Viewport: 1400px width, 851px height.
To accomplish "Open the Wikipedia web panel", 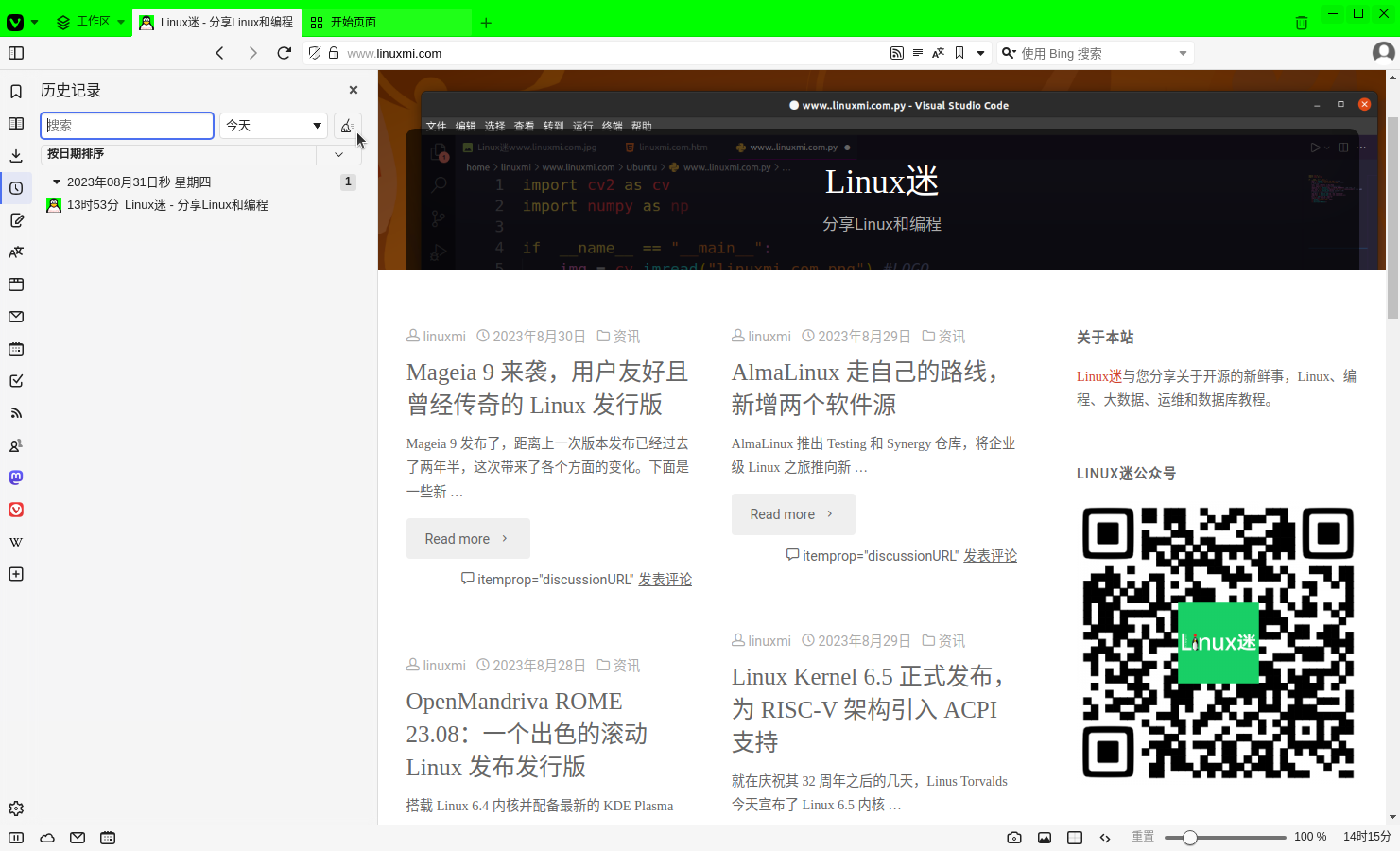I will 16,542.
